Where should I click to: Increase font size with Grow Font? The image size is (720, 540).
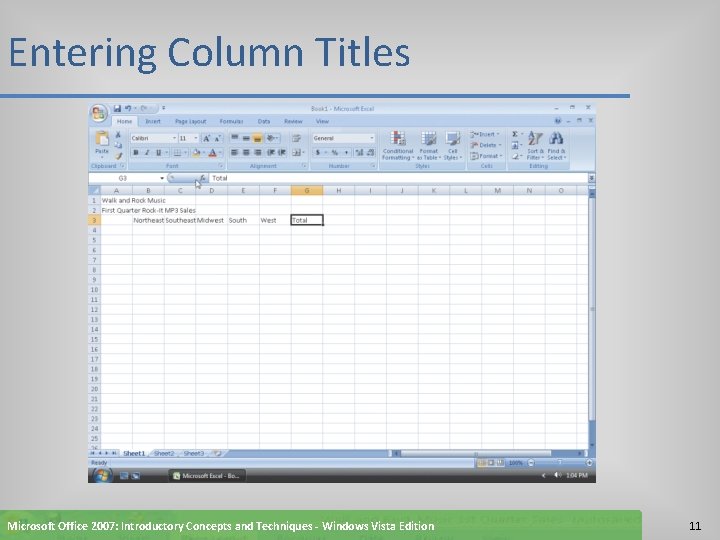point(206,138)
